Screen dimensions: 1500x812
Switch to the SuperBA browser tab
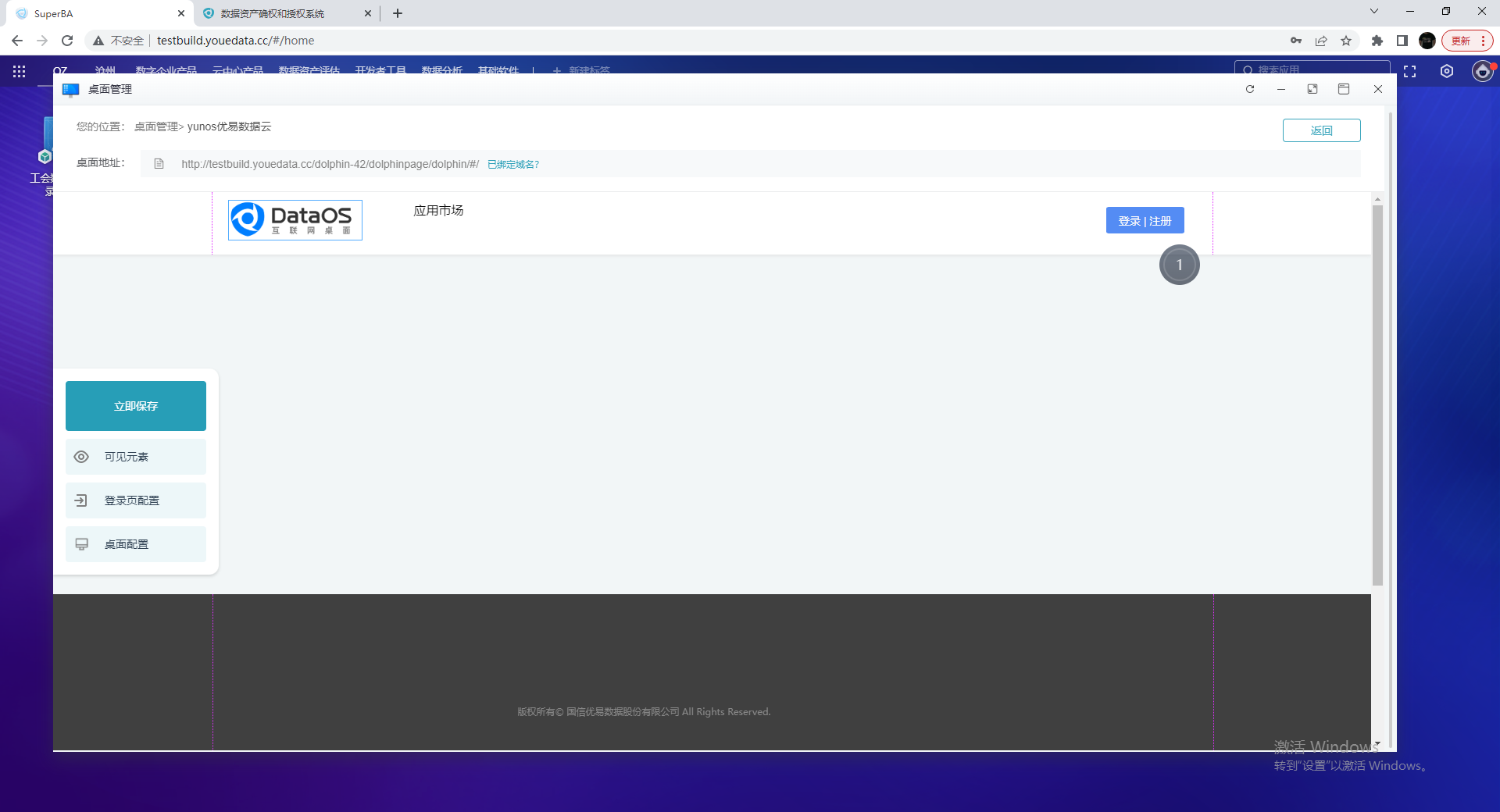pos(100,13)
